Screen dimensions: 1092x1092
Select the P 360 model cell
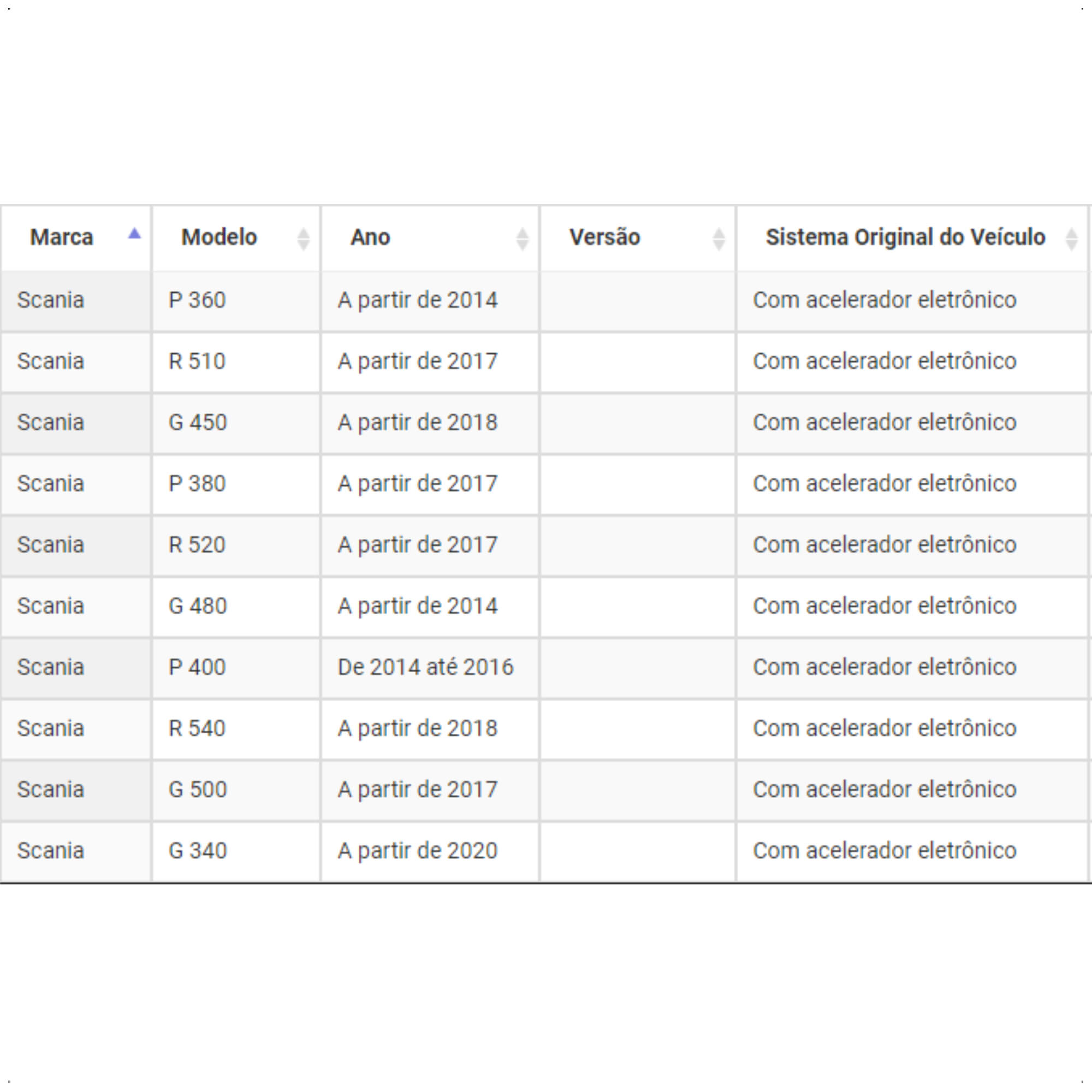[x=236, y=301]
